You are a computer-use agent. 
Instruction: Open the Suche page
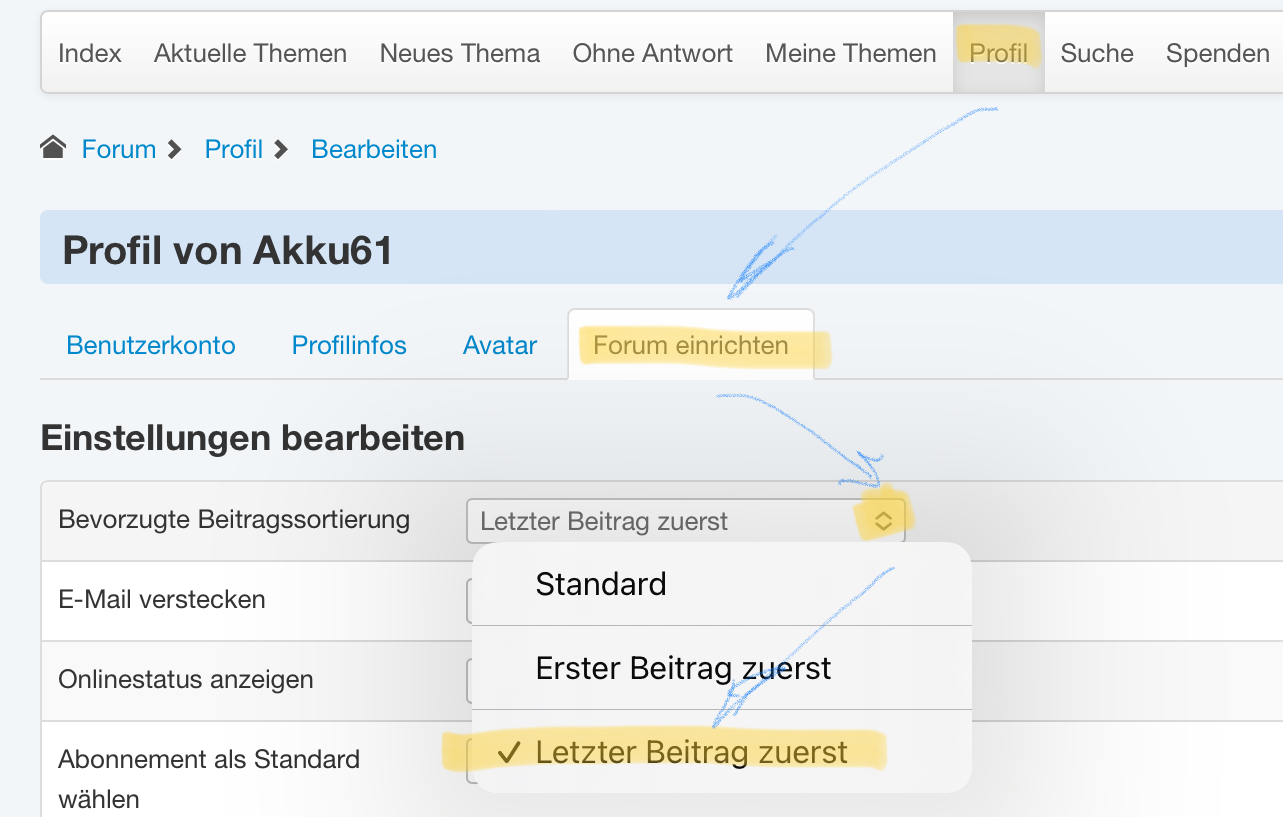pos(1097,53)
